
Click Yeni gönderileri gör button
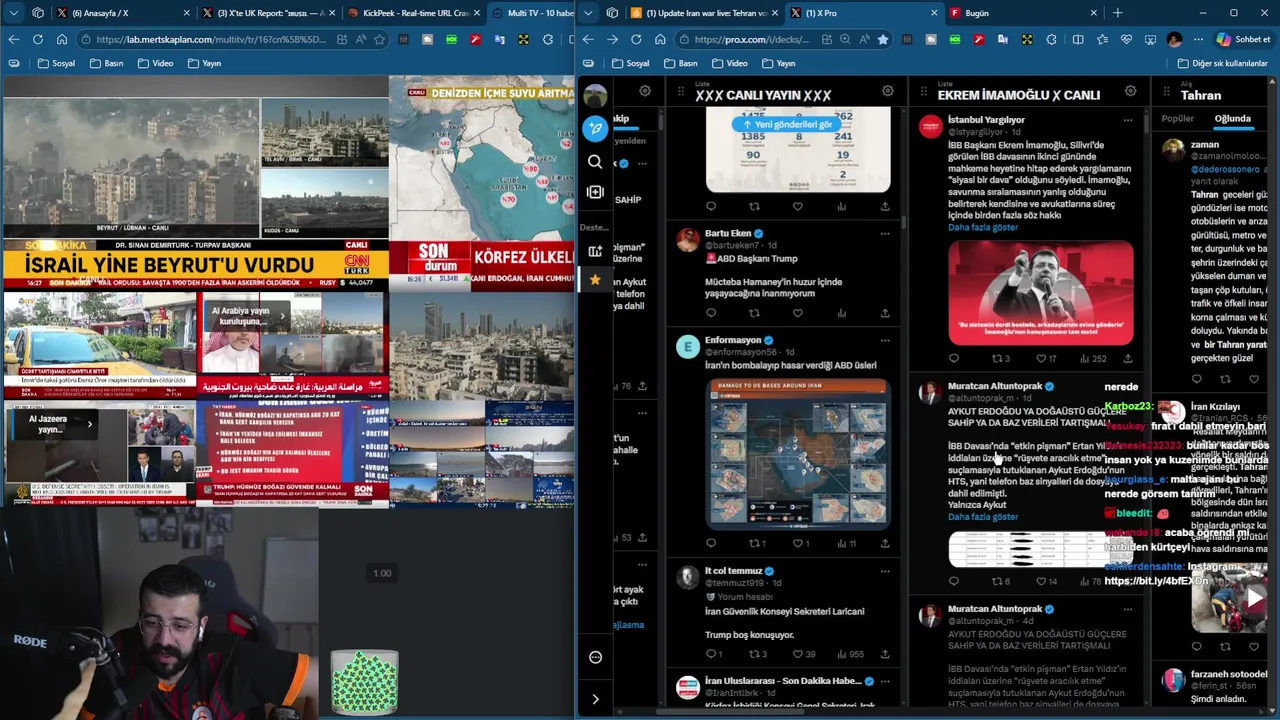pos(787,124)
